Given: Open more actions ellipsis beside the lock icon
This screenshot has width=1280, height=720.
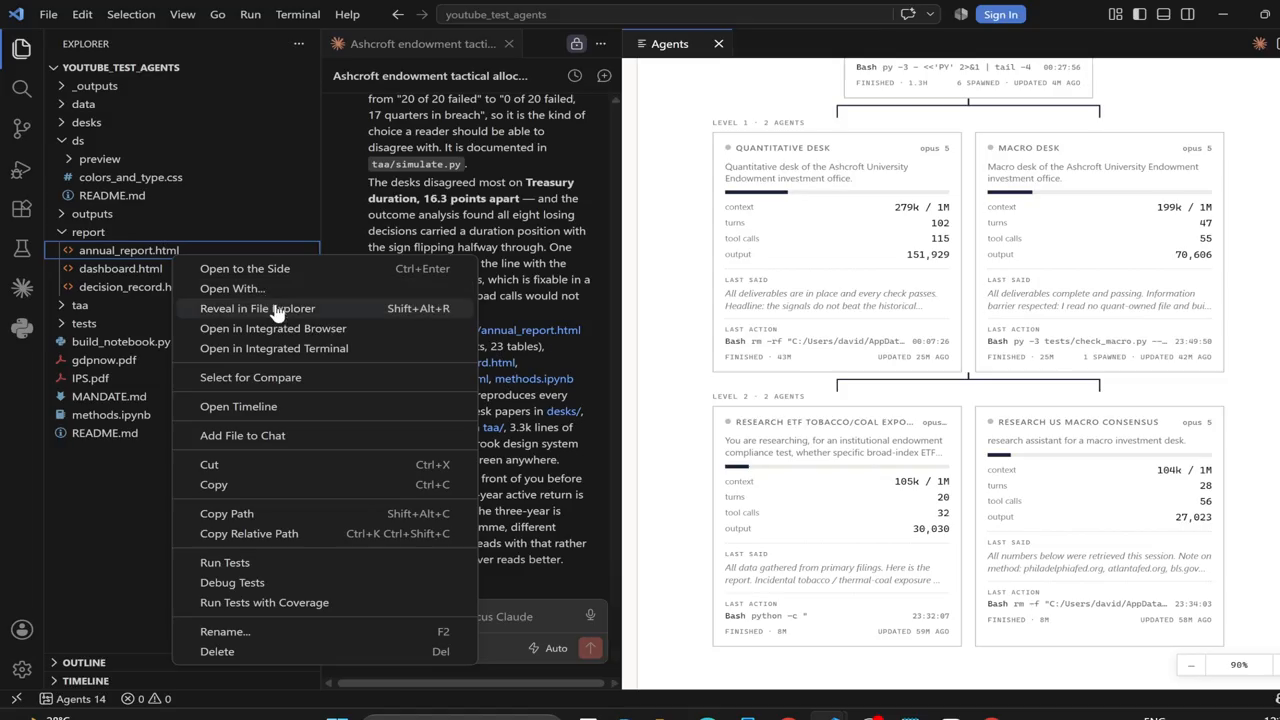Looking at the screenshot, I should (601, 44).
